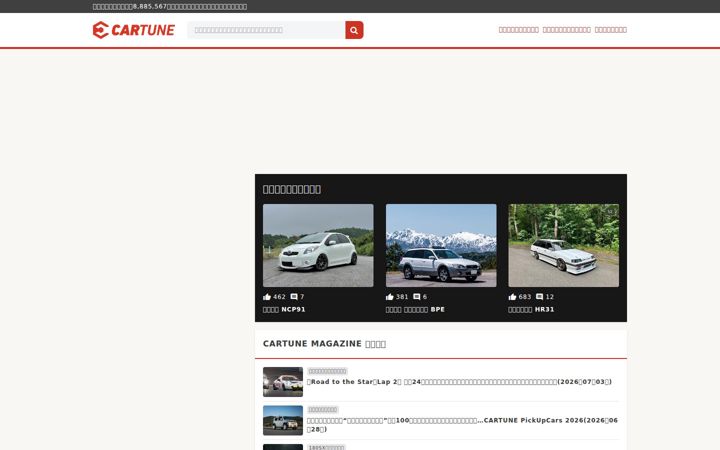Submit search with the red magnifier button

tap(354, 30)
